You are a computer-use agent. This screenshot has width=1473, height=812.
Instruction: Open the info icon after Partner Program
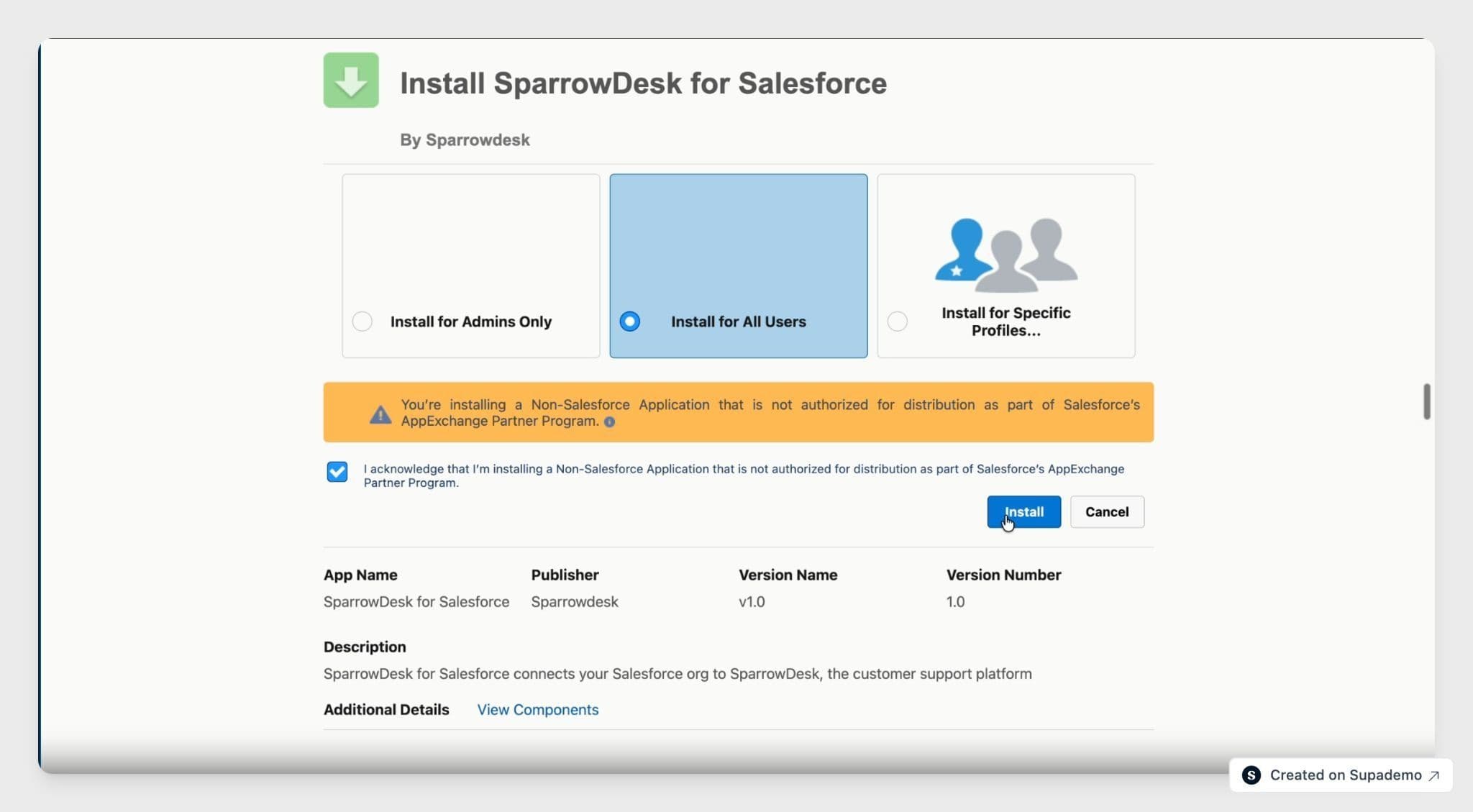point(609,422)
